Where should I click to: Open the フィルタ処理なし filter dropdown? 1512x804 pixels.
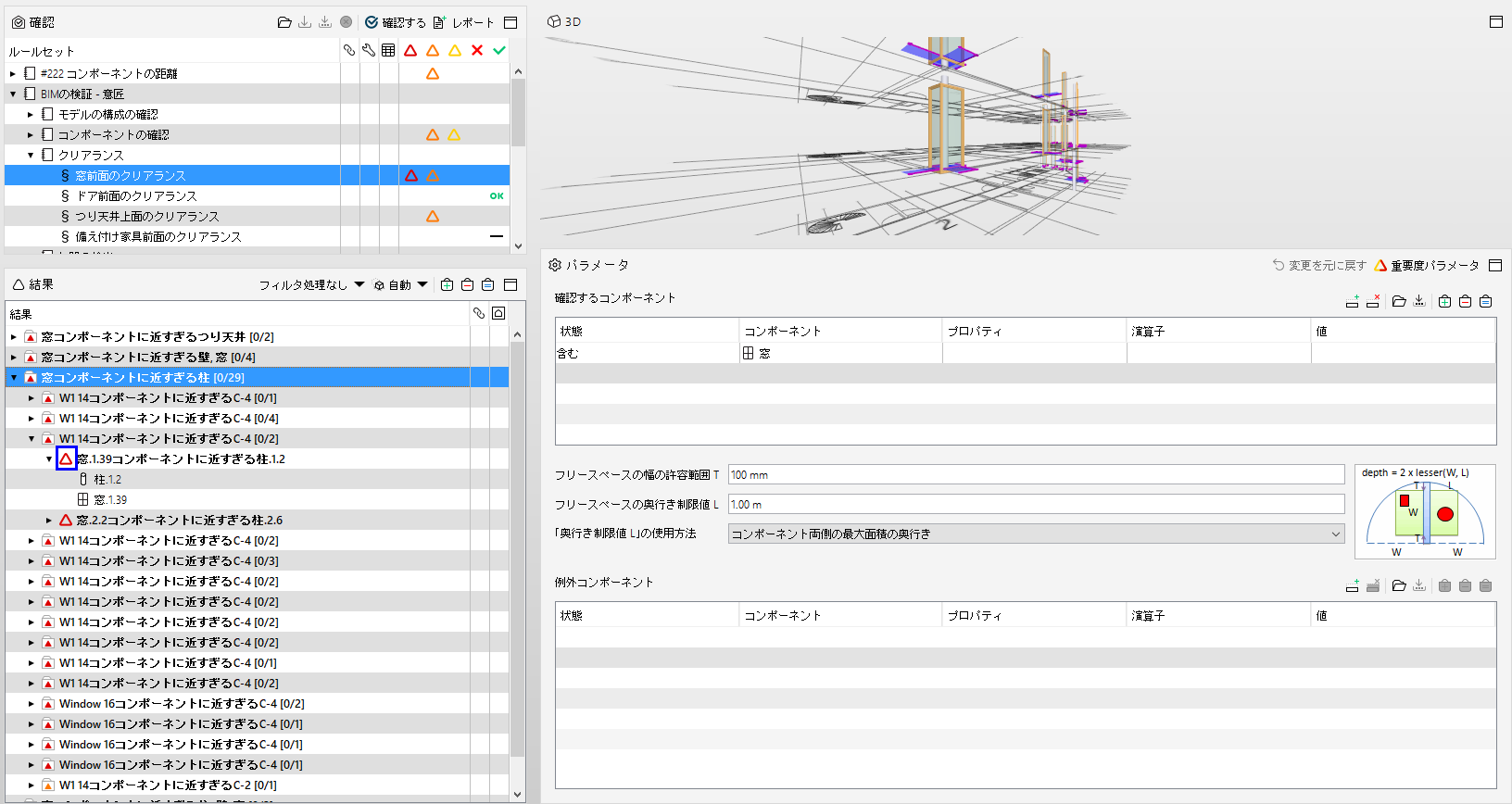pos(311,284)
